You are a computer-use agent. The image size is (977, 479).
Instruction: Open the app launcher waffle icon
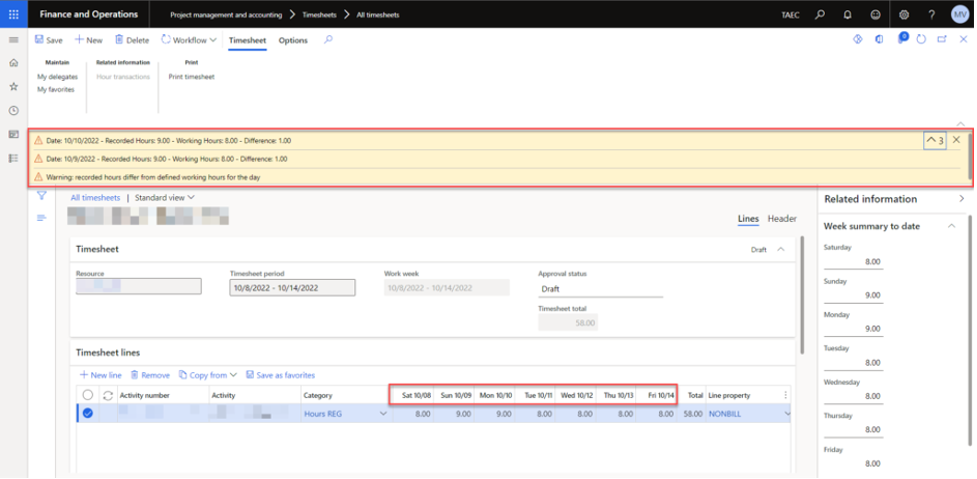(13, 14)
